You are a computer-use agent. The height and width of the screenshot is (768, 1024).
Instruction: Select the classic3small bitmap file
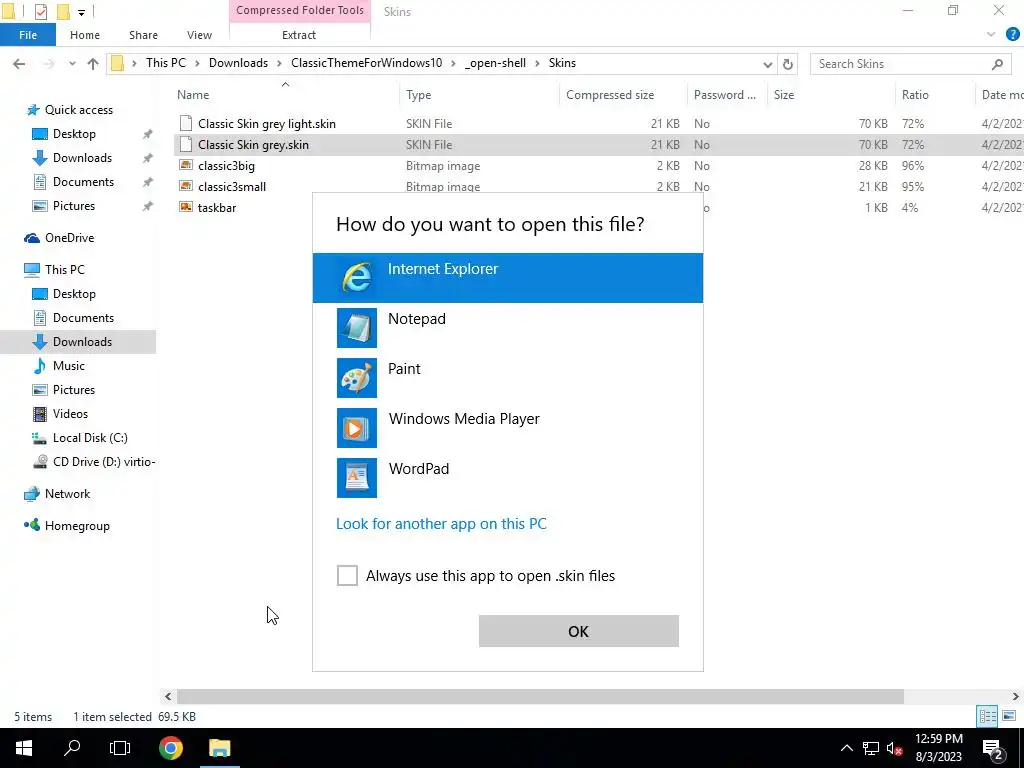click(232, 186)
